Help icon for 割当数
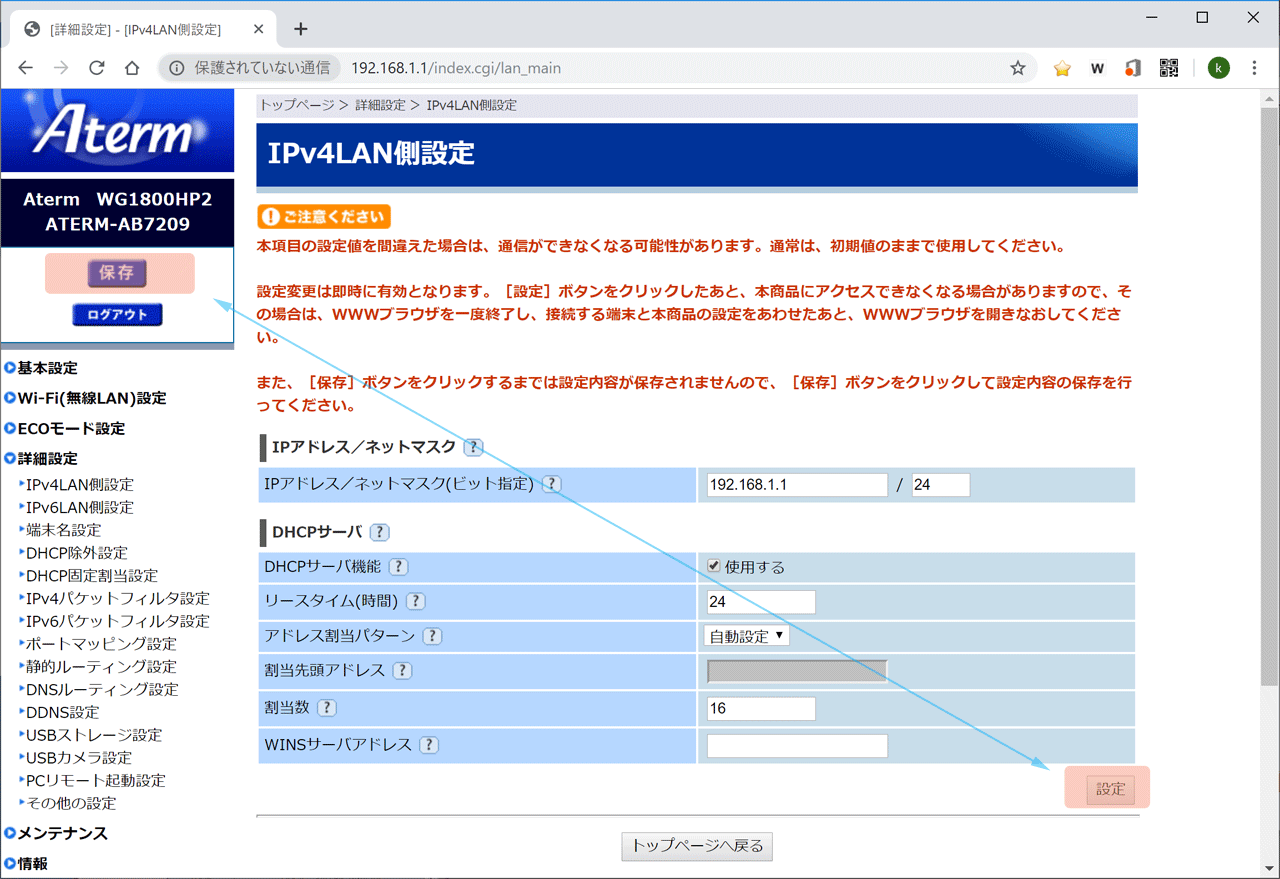The height and width of the screenshot is (879, 1280). coord(327,708)
